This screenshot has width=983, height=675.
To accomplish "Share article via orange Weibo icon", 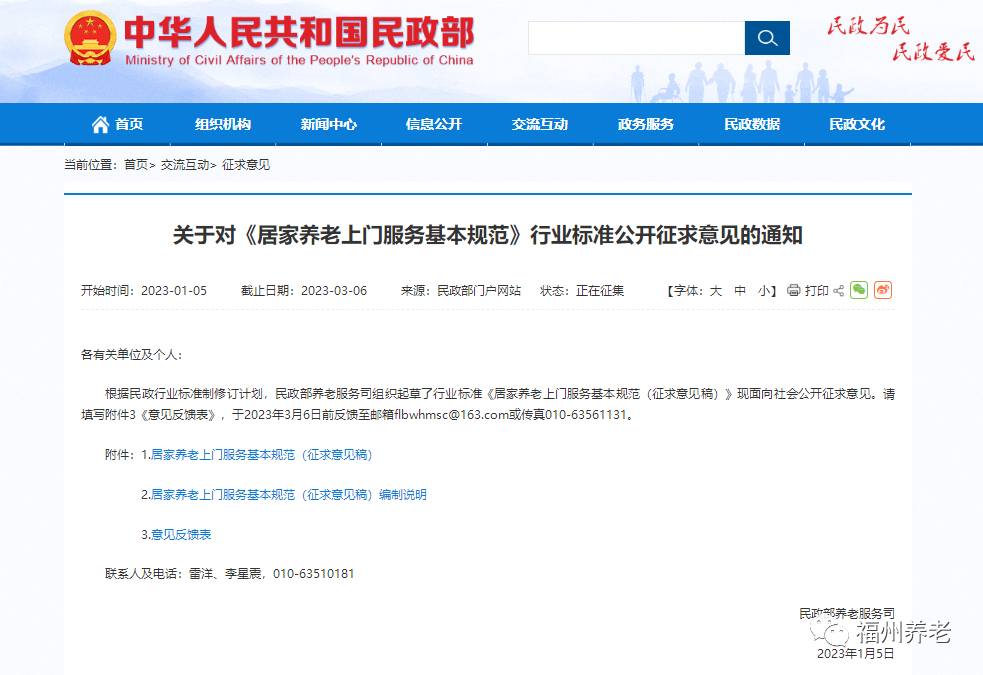I will [883, 291].
